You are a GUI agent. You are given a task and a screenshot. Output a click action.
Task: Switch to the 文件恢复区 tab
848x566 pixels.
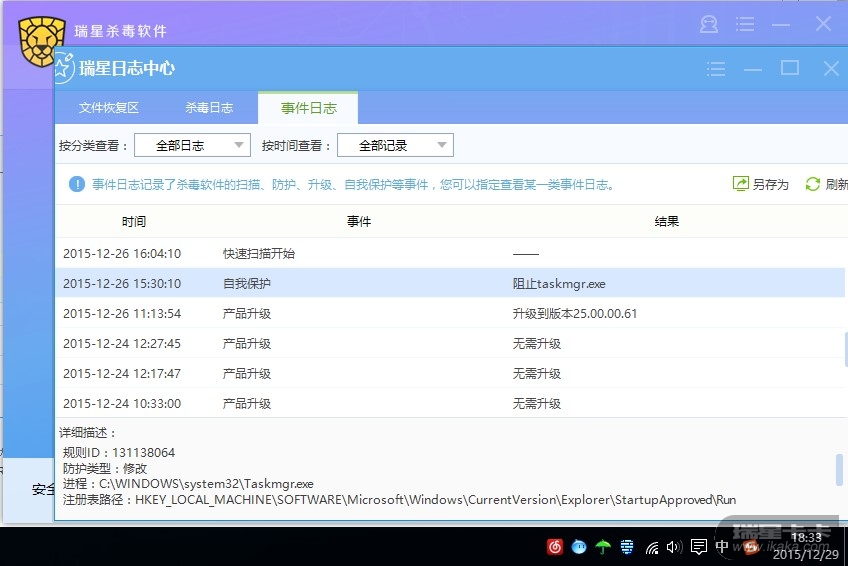coord(108,108)
